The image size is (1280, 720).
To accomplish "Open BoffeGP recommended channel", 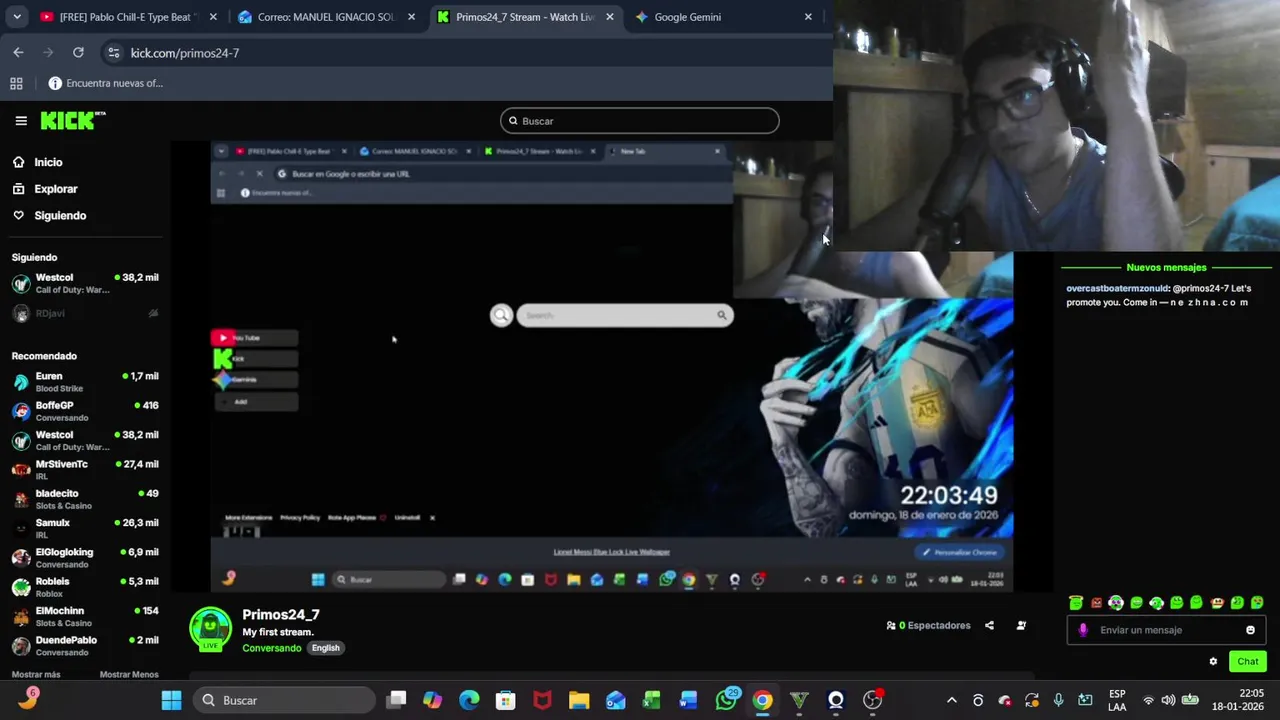I will click(85, 411).
